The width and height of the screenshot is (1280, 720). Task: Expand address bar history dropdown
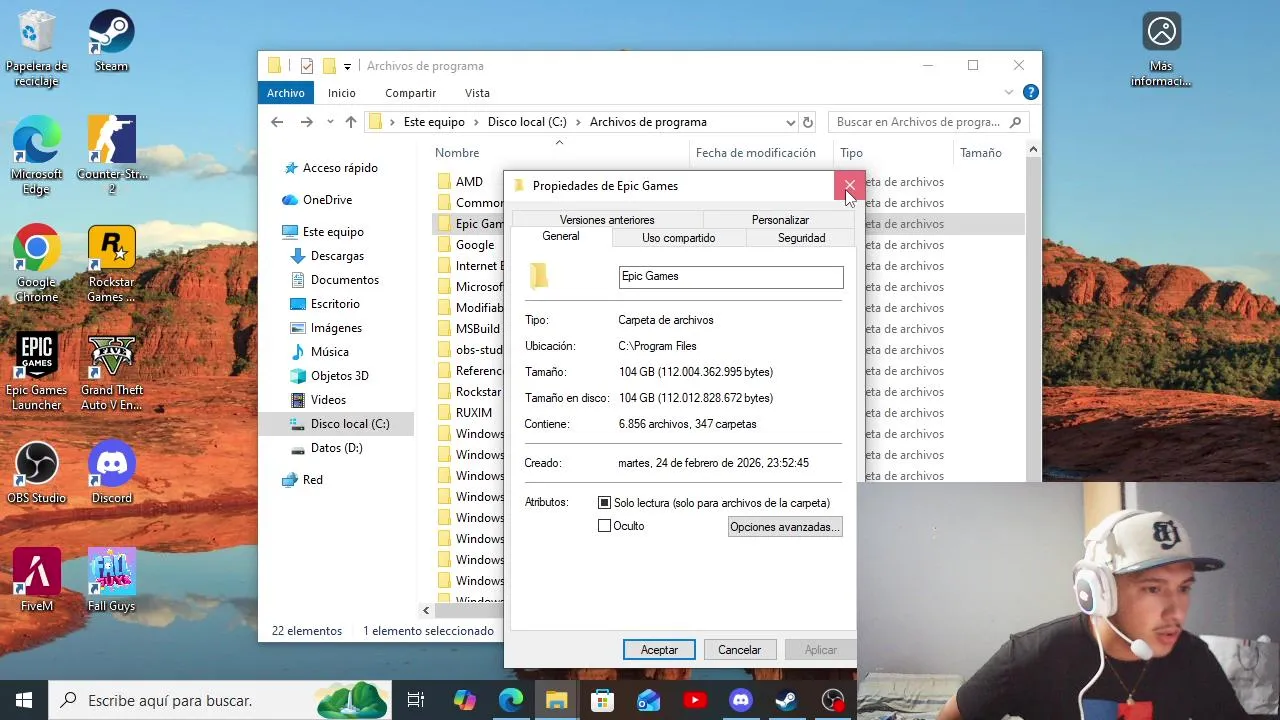click(x=790, y=122)
